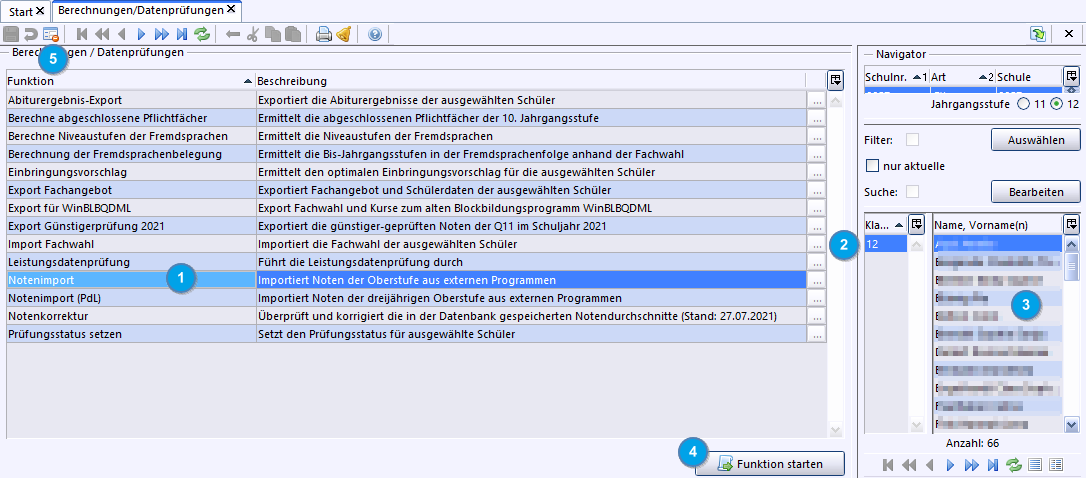The image size is (1086, 478).
Task: Select Jahrgangsstufe 11 radio button
Action: (1022, 105)
